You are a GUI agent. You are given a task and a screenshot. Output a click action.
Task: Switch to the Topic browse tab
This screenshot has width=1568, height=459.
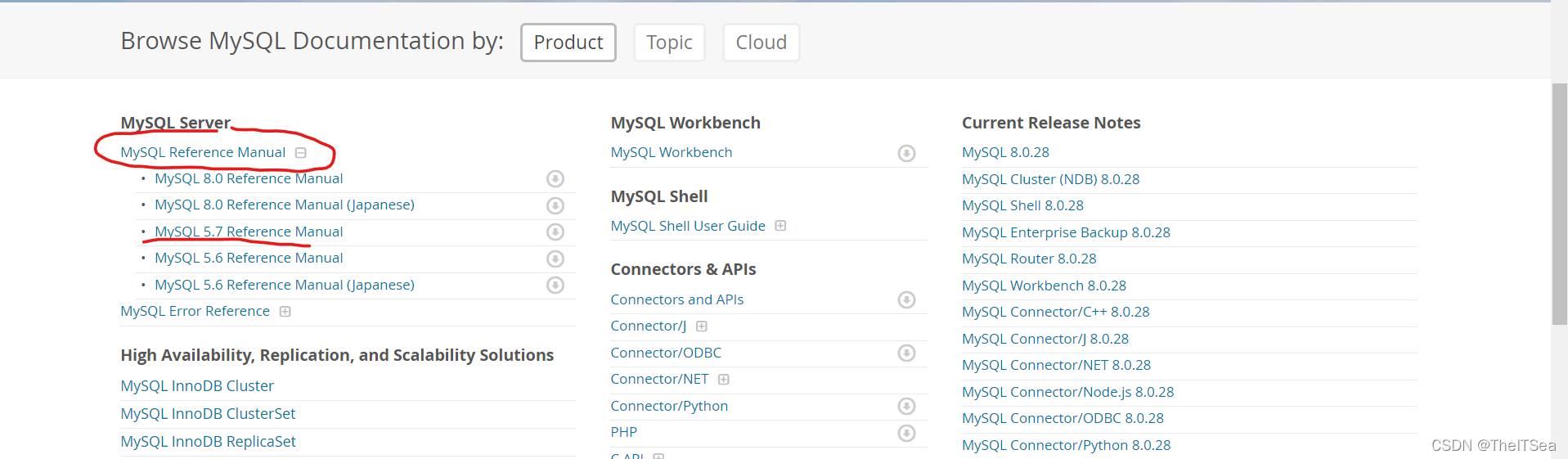[x=669, y=43]
